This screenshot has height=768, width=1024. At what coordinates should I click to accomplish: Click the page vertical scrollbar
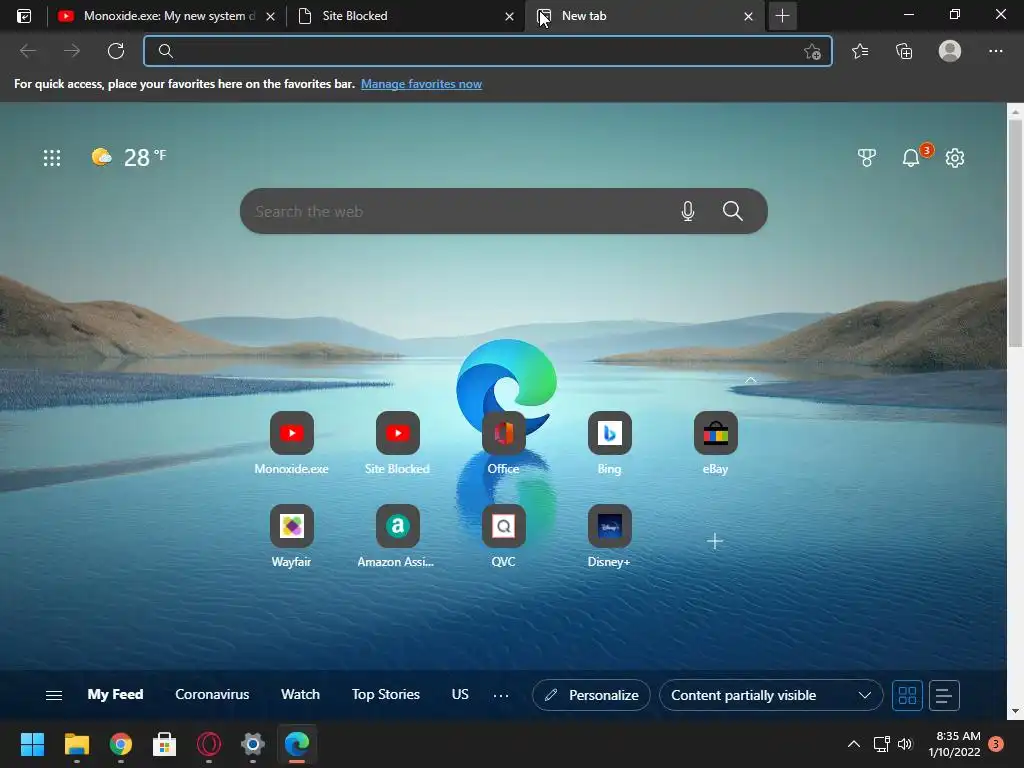(1015, 234)
